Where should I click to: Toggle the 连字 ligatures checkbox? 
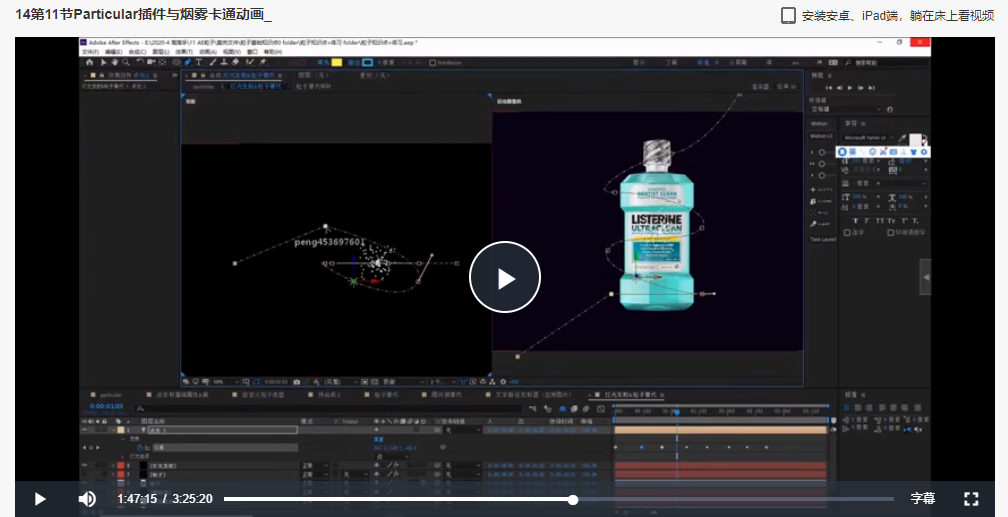(x=847, y=232)
